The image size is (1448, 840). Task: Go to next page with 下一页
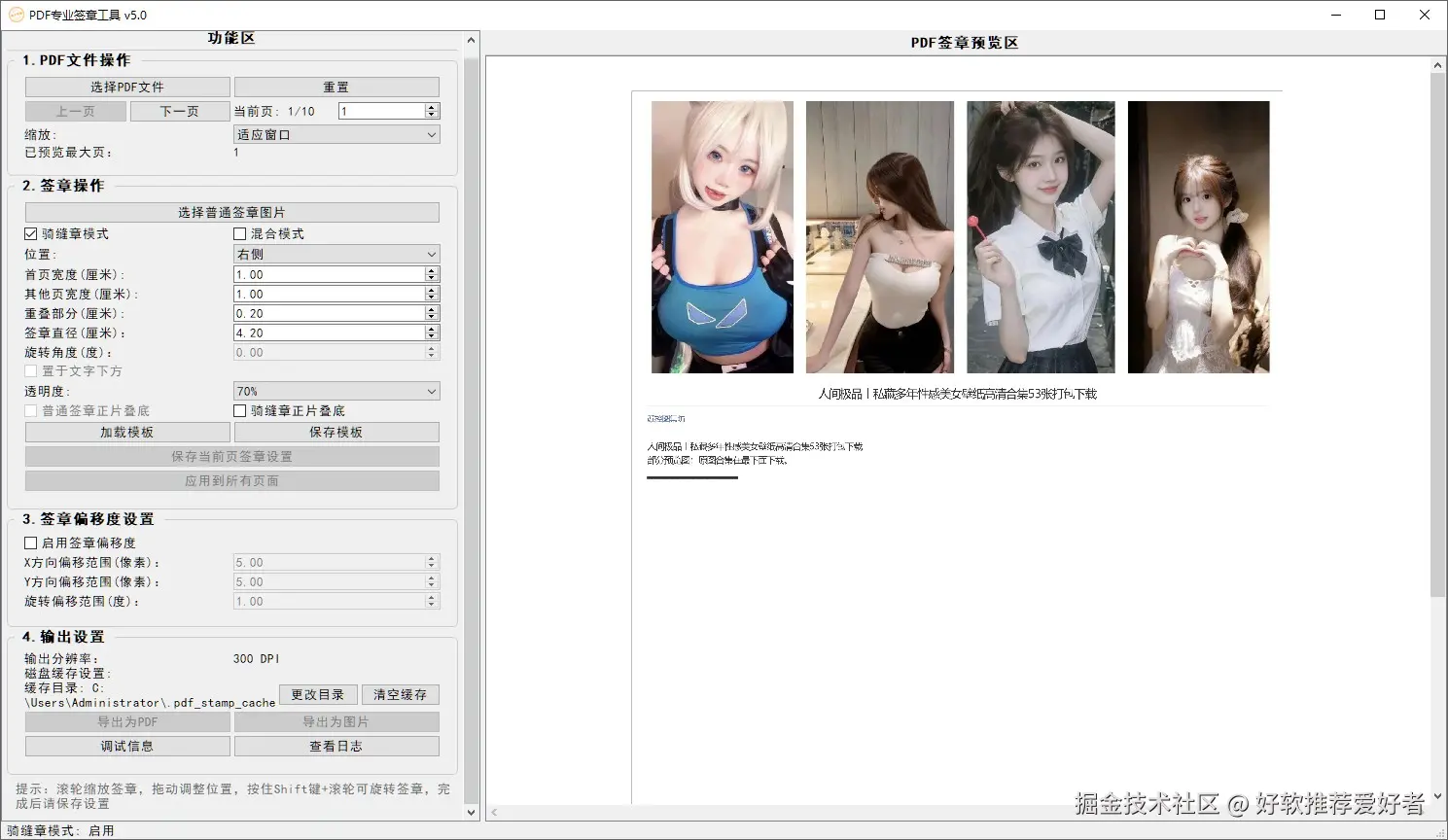pos(179,112)
